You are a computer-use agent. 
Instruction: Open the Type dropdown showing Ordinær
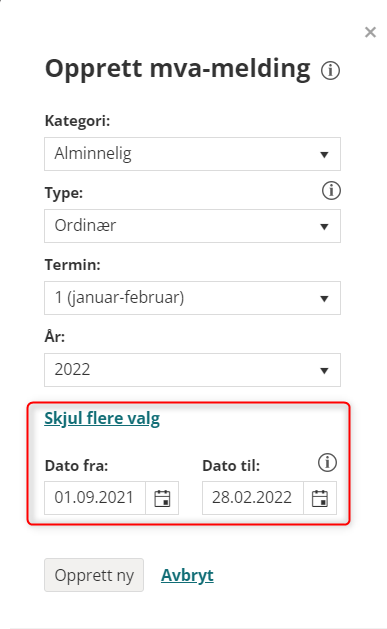[192, 226]
